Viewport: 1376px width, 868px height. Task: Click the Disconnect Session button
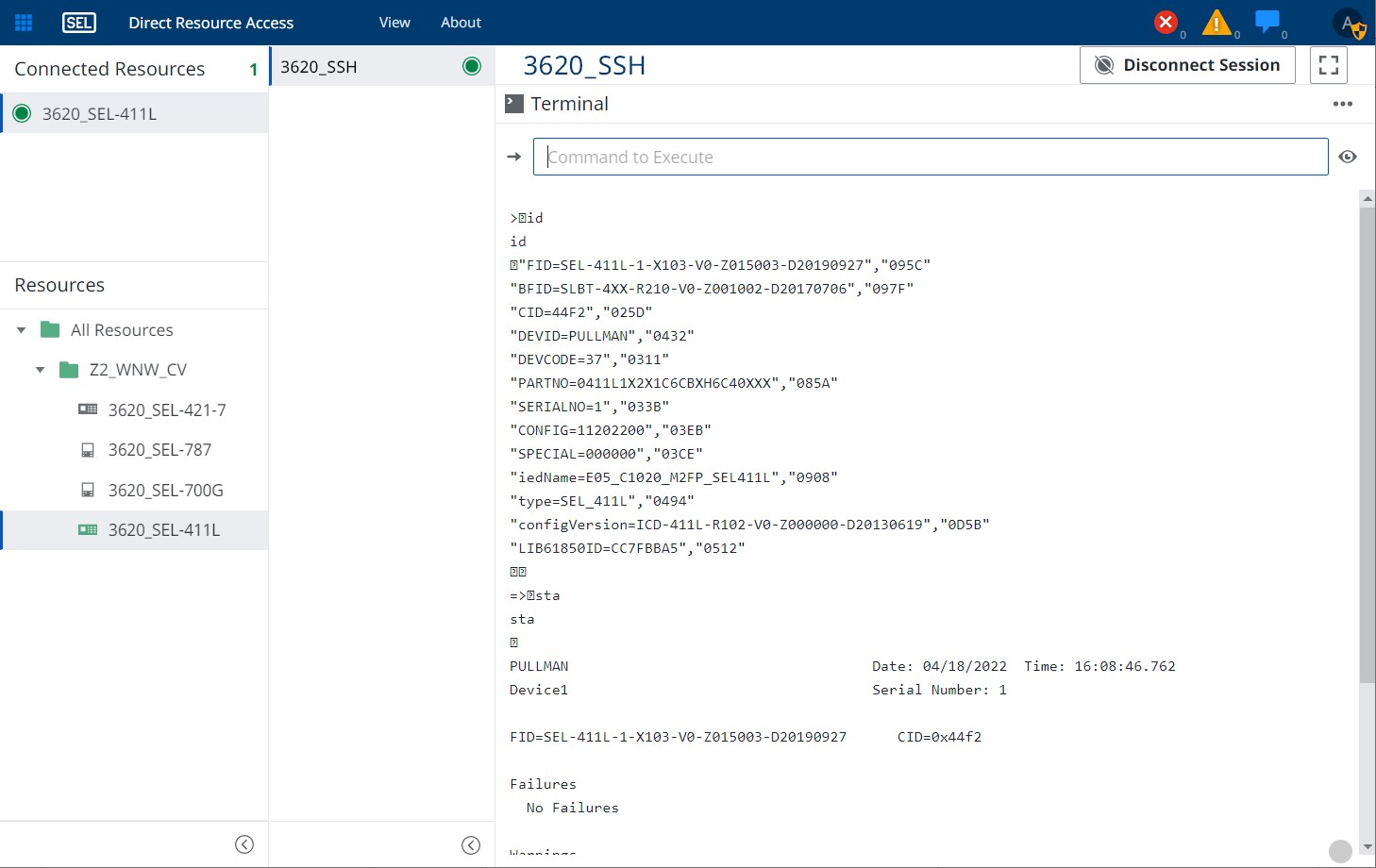(x=1187, y=65)
